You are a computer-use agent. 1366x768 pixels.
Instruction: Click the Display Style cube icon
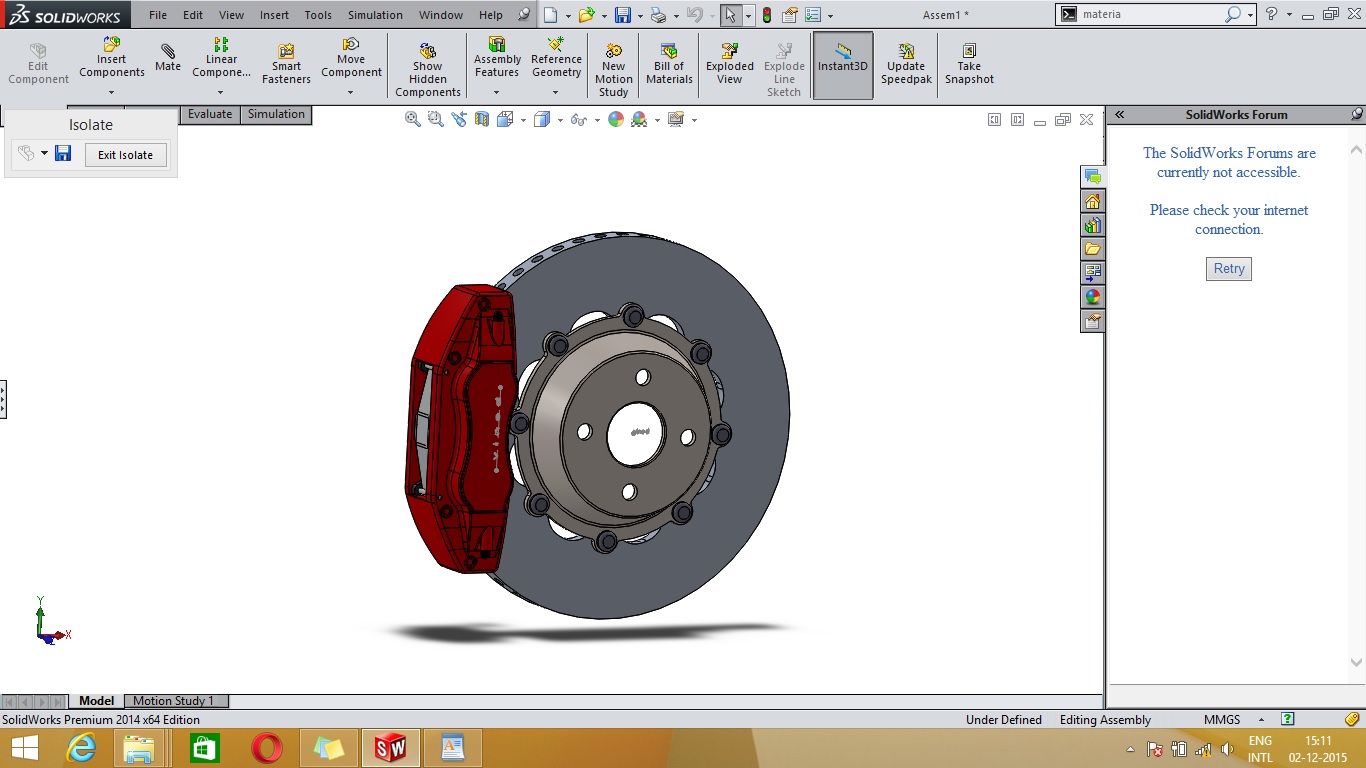click(x=542, y=119)
